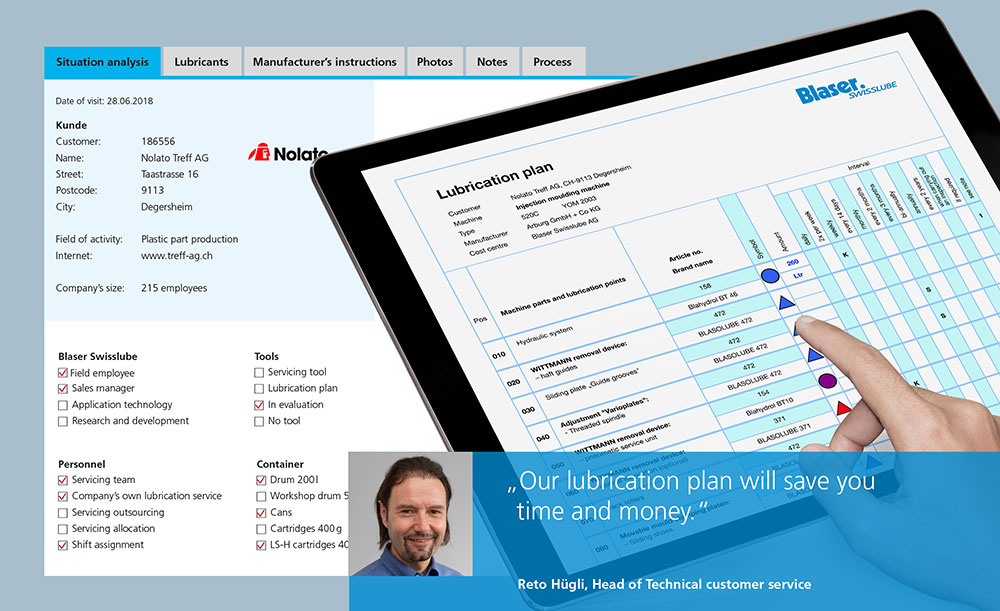The width and height of the screenshot is (1000, 611).
Task: Click the Nolato company logo
Action: tap(287, 153)
